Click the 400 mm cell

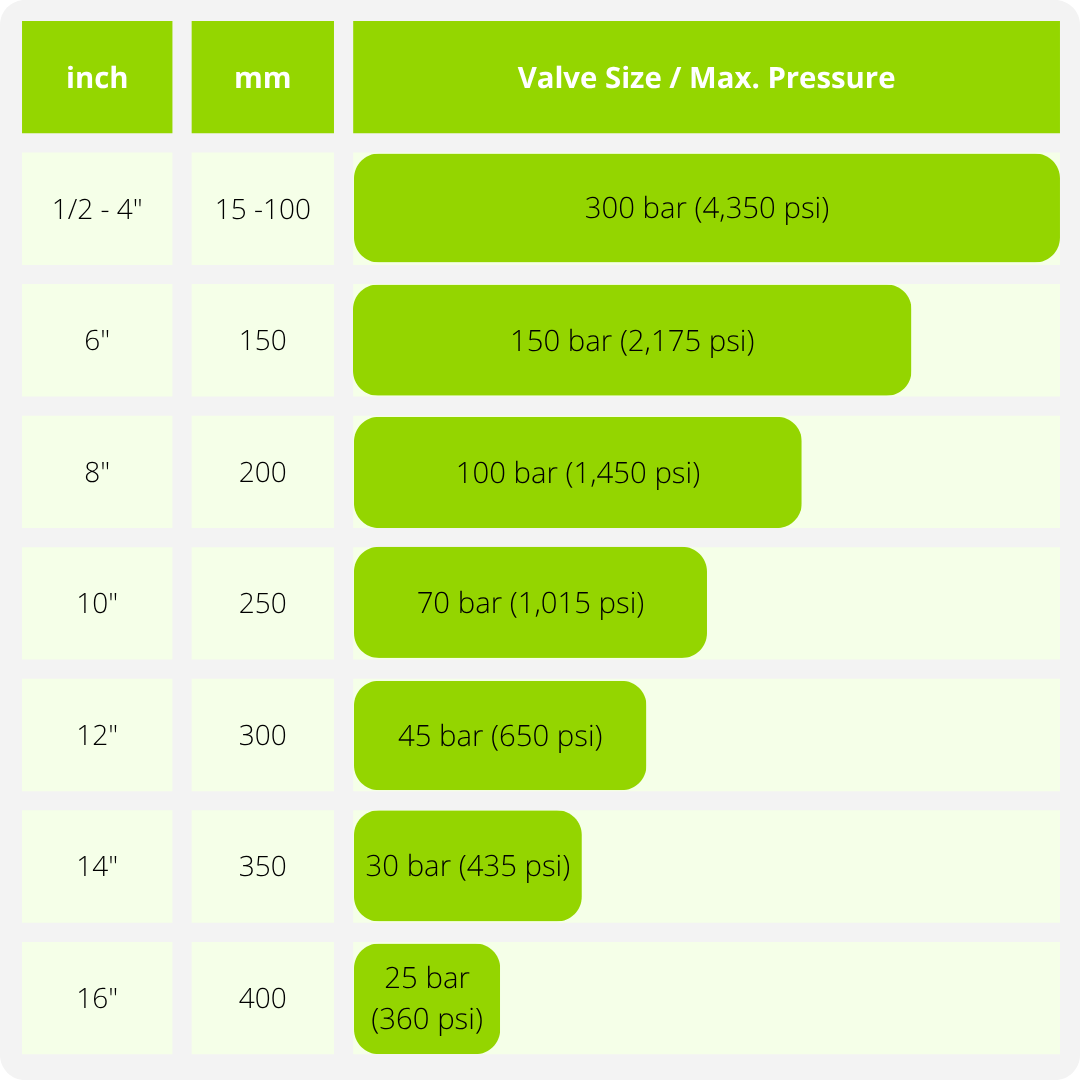tap(262, 998)
